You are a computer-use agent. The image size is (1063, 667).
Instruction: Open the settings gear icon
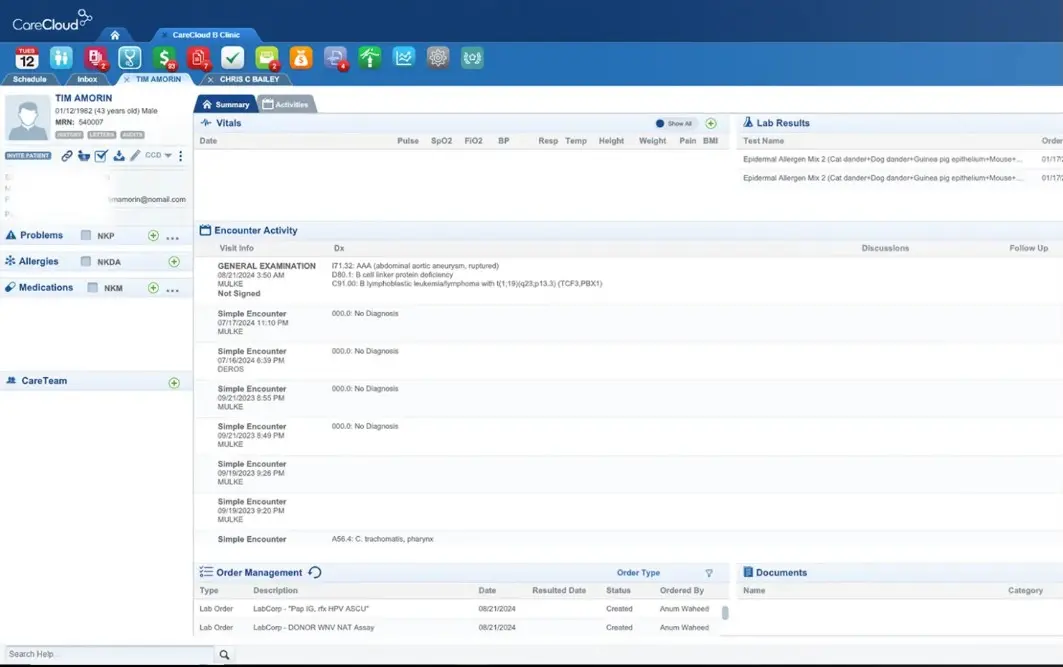coord(437,57)
